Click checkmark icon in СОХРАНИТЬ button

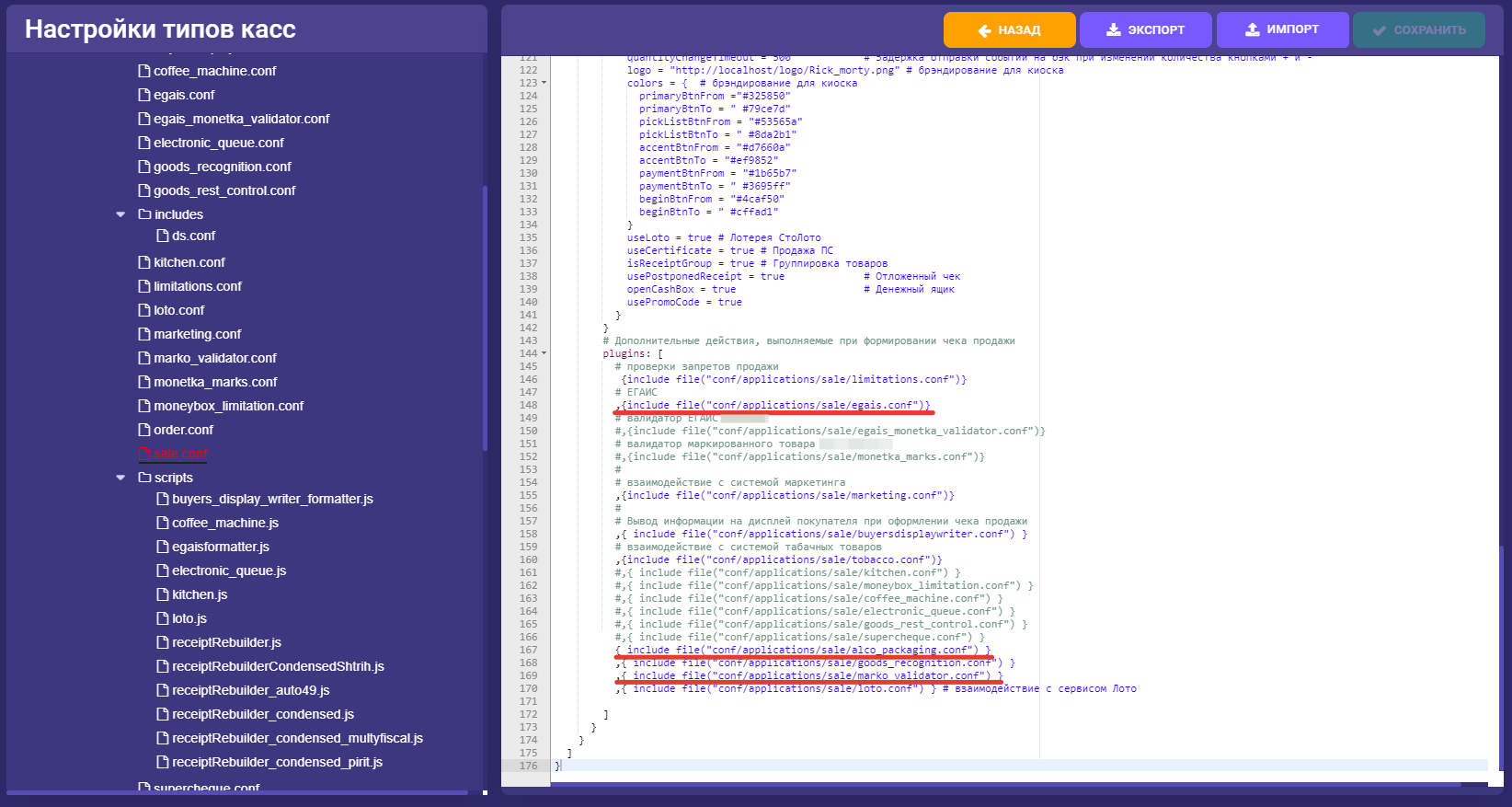coord(1379,30)
